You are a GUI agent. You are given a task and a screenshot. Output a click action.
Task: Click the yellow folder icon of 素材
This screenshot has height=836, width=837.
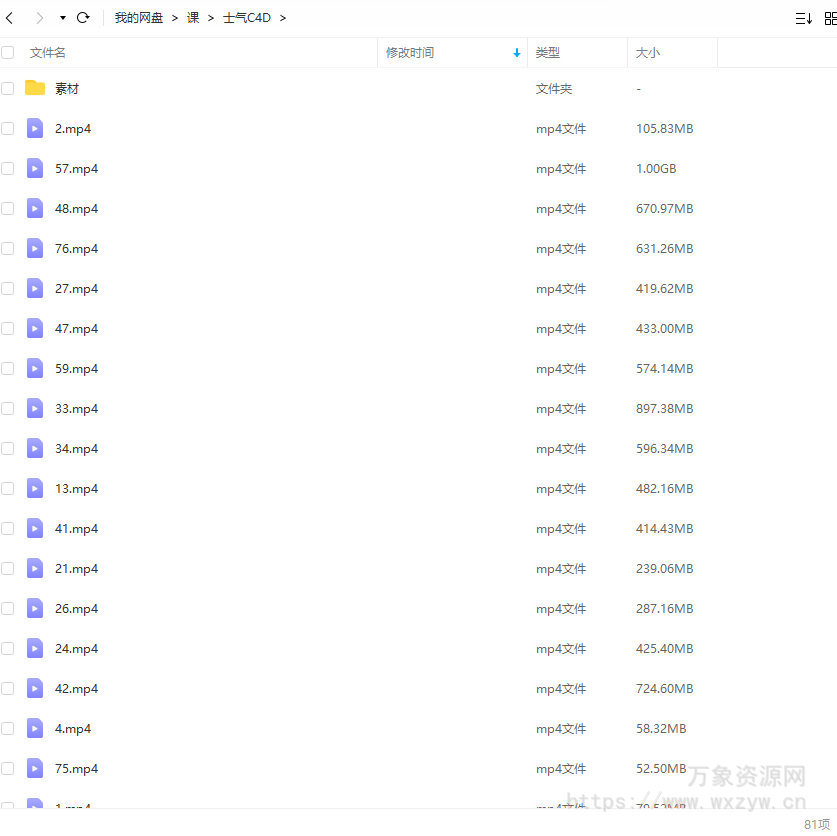point(36,88)
